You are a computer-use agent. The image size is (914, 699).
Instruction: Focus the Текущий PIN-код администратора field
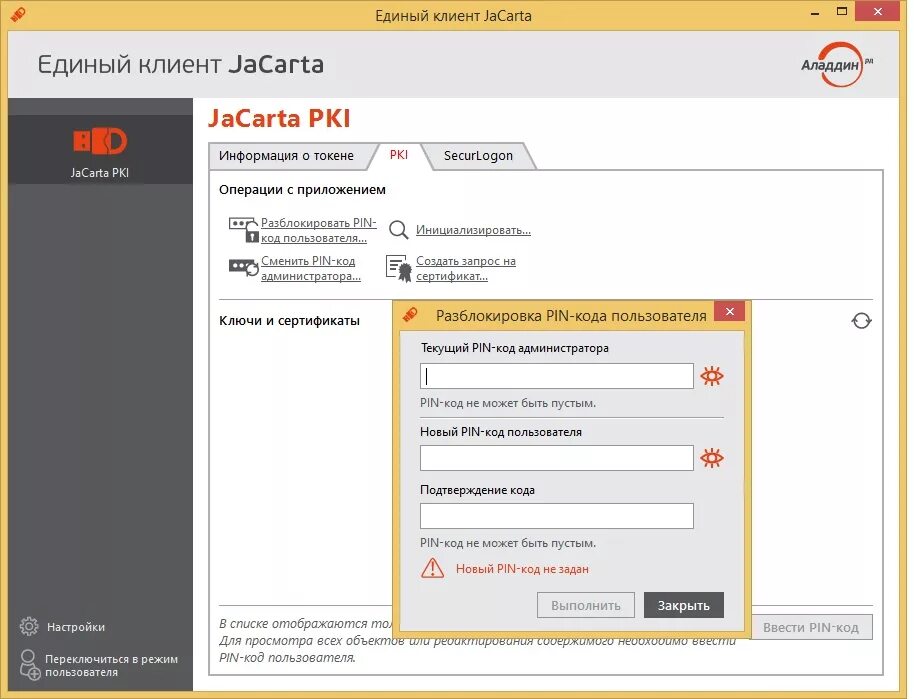click(x=557, y=376)
